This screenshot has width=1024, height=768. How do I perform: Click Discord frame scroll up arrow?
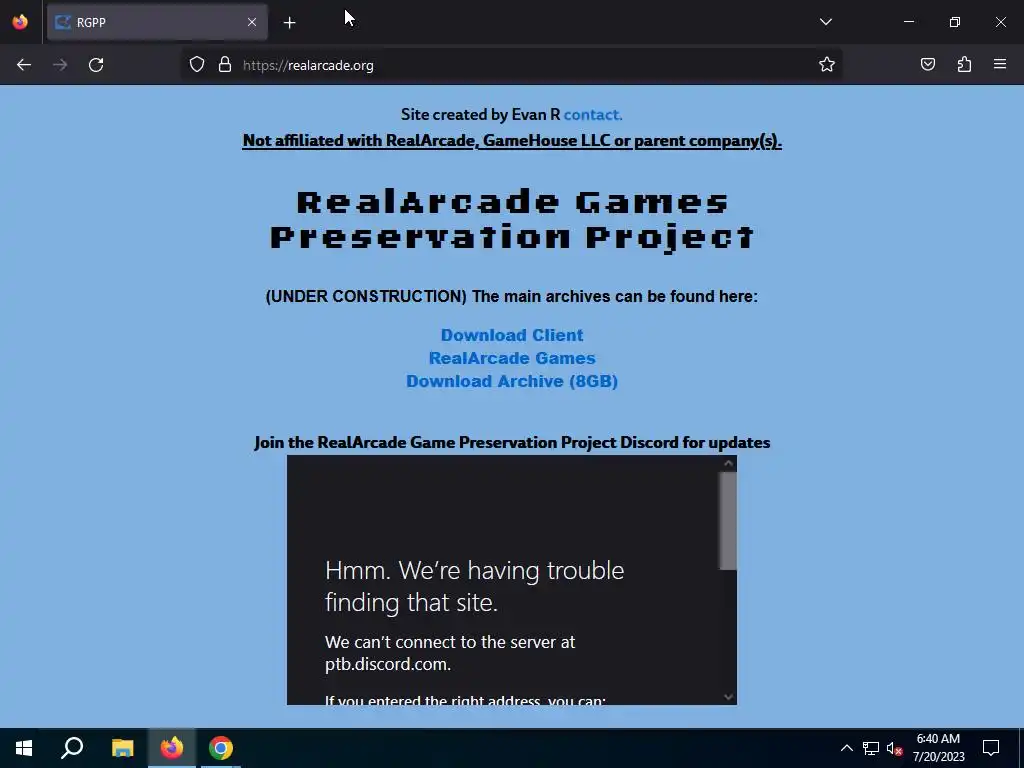728,464
